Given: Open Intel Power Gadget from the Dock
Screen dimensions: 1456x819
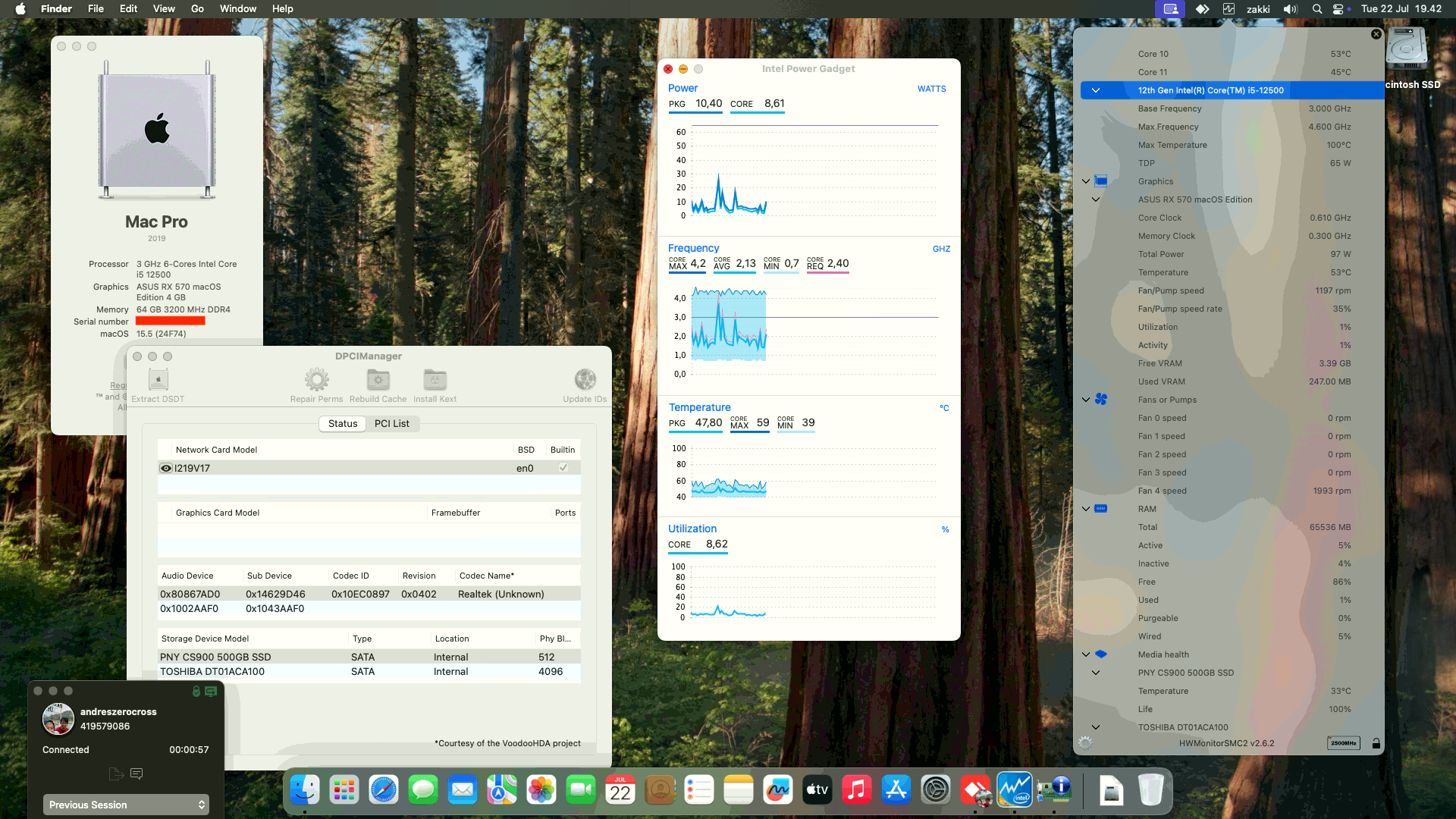Looking at the screenshot, I should coord(1016,790).
